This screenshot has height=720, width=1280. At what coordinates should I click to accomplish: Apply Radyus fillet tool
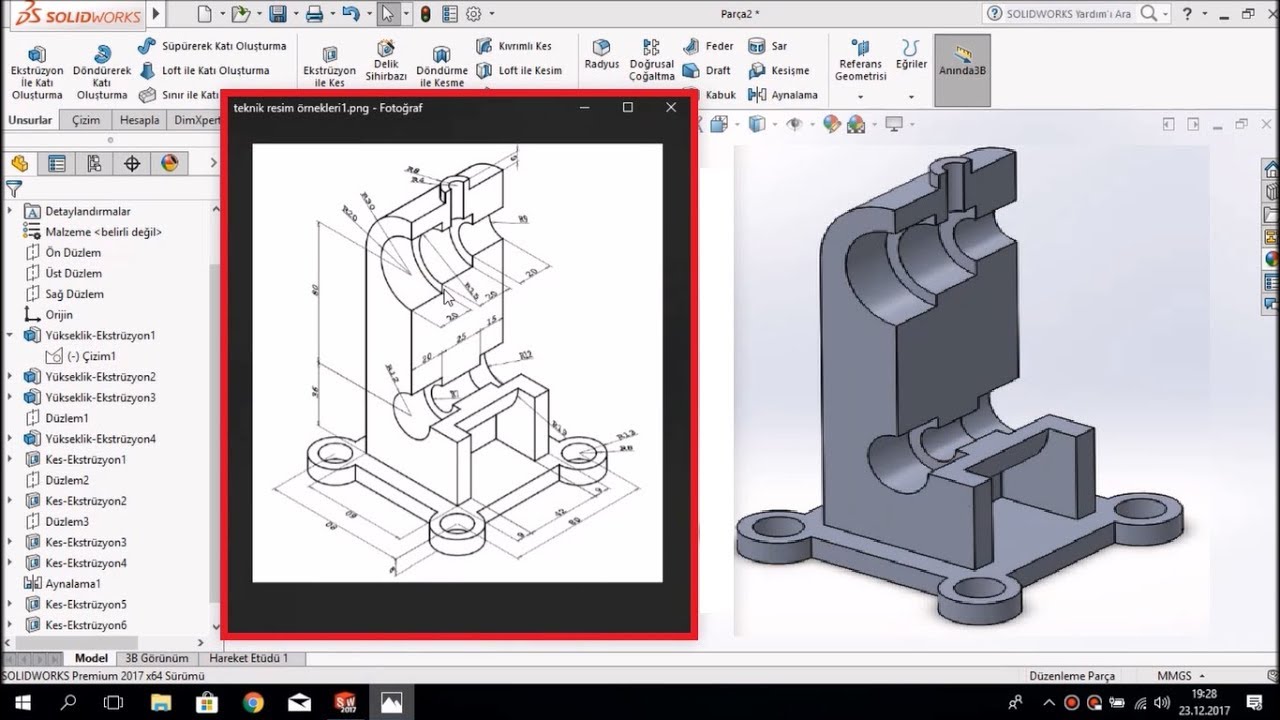pyautogui.click(x=602, y=55)
